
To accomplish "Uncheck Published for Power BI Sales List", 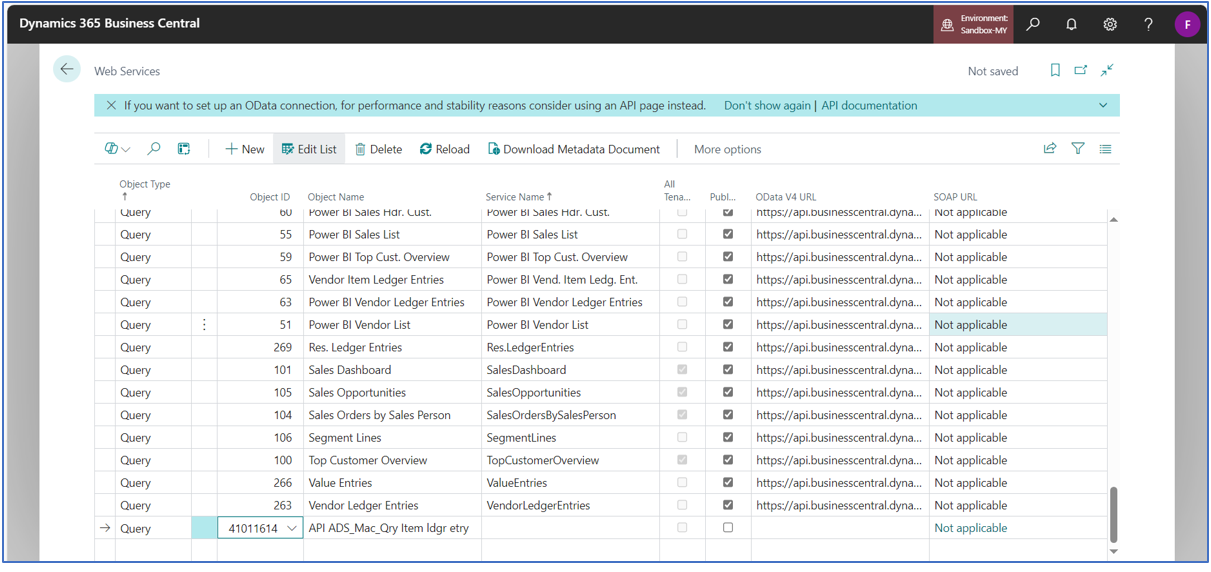I will pyautogui.click(x=728, y=234).
